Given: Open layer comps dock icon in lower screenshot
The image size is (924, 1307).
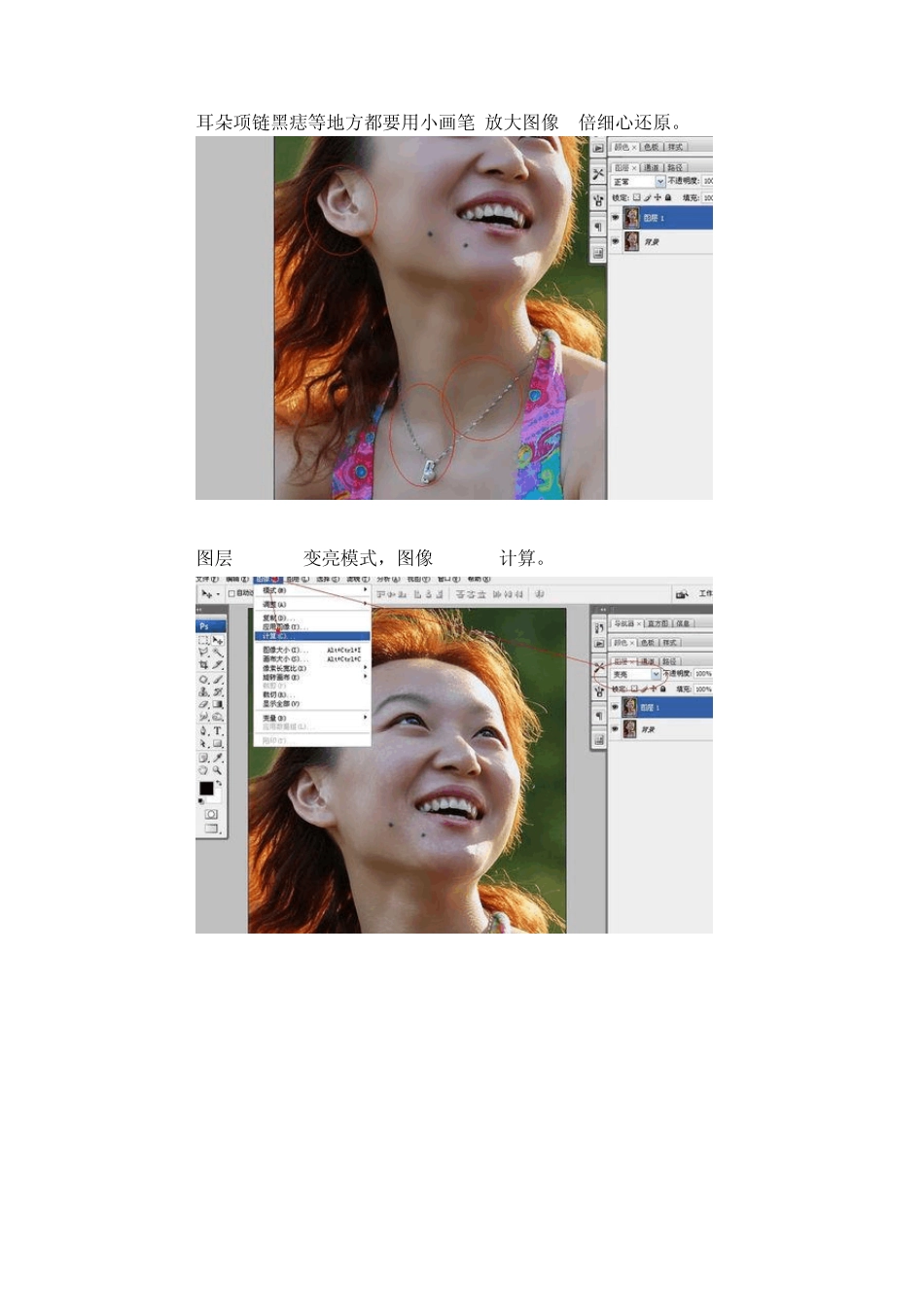Looking at the screenshot, I should click(598, 740).
